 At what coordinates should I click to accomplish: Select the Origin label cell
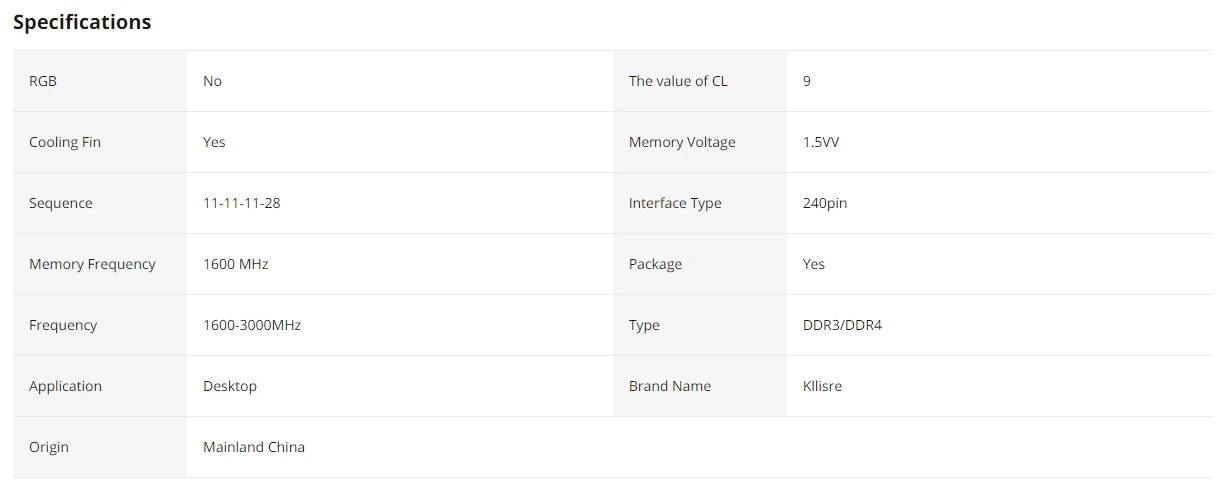coord(100,447)
